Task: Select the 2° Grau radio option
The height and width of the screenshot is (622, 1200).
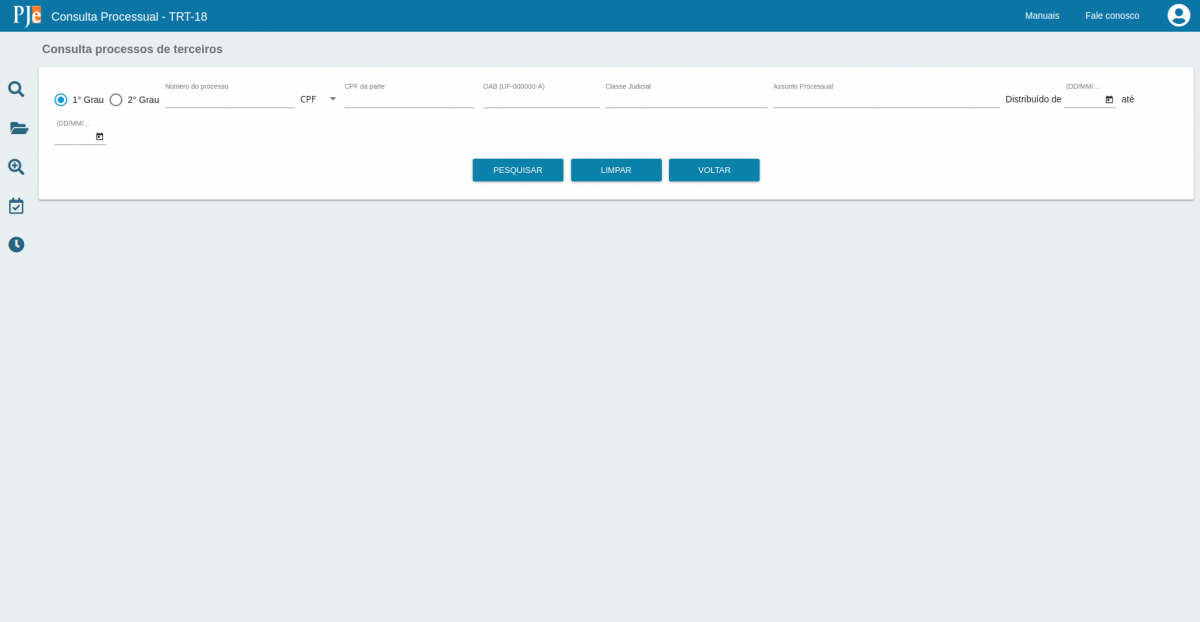Action: (116, 100)
